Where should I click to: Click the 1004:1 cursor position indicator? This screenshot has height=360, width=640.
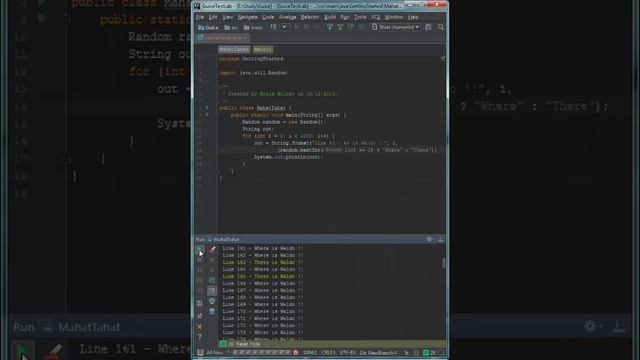(x=310, y=353)
